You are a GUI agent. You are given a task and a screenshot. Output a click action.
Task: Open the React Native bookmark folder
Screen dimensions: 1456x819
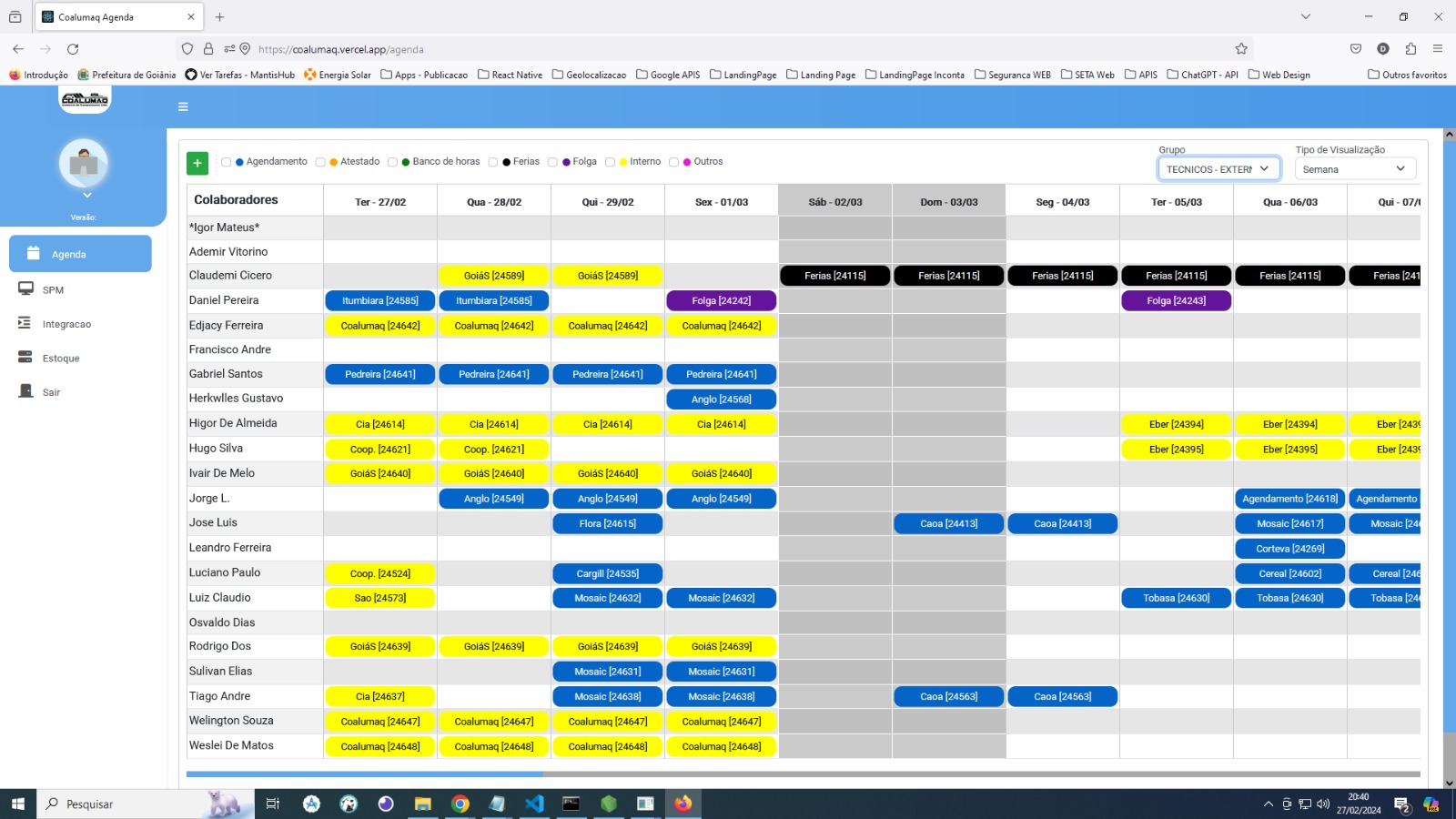coord(510,75)
